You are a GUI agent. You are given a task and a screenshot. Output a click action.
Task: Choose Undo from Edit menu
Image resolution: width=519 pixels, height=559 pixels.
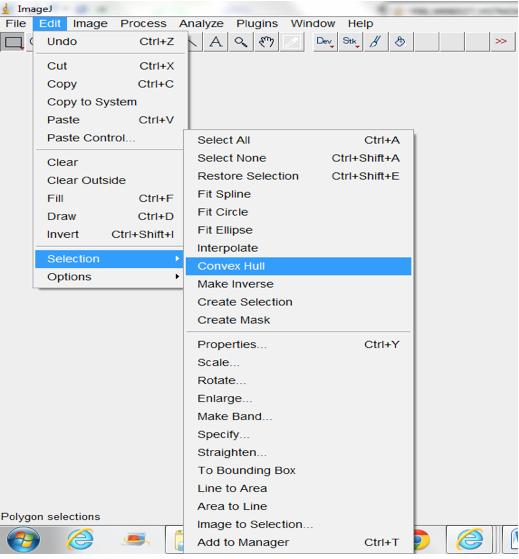pos(111,41)
